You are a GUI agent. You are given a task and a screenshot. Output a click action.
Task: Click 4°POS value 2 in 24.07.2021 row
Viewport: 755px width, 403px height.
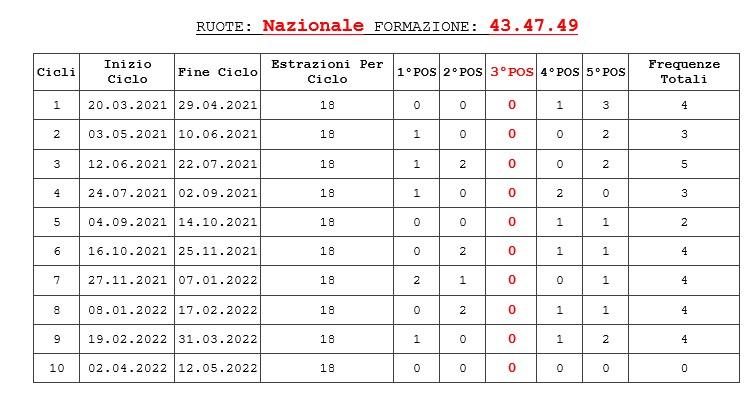pyautogui.click(x=560, y=193)
